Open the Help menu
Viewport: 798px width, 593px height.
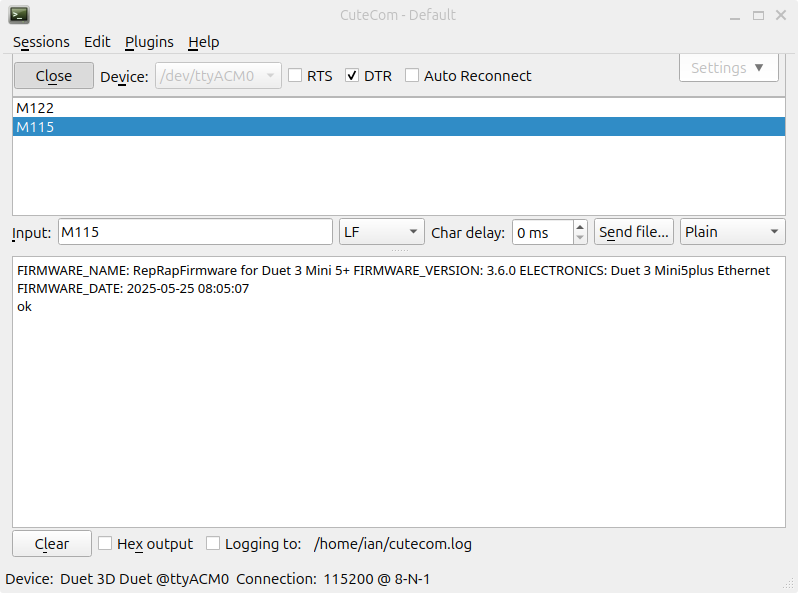[204, 42]
